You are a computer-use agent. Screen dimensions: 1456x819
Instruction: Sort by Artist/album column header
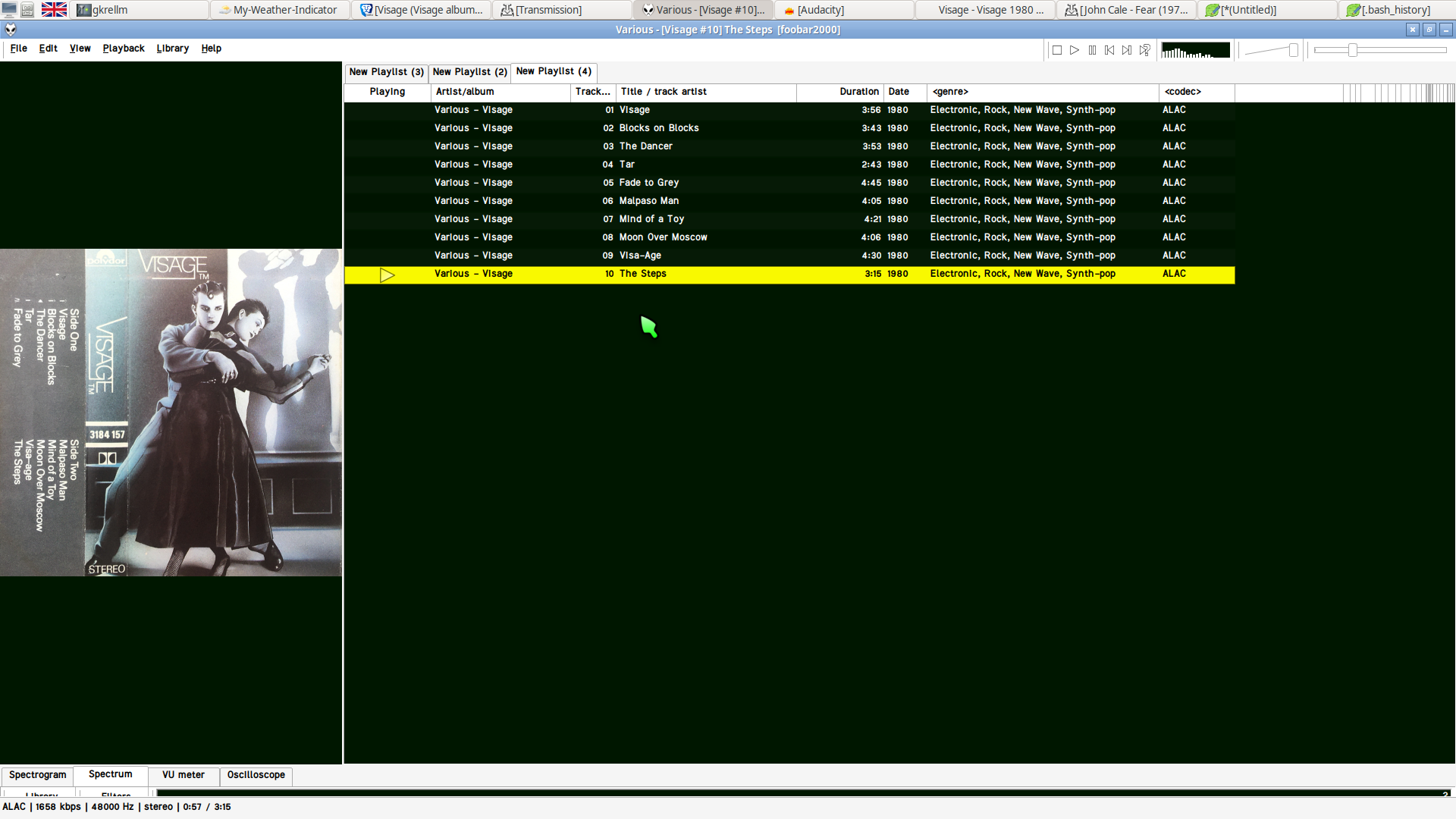(500, 92)
